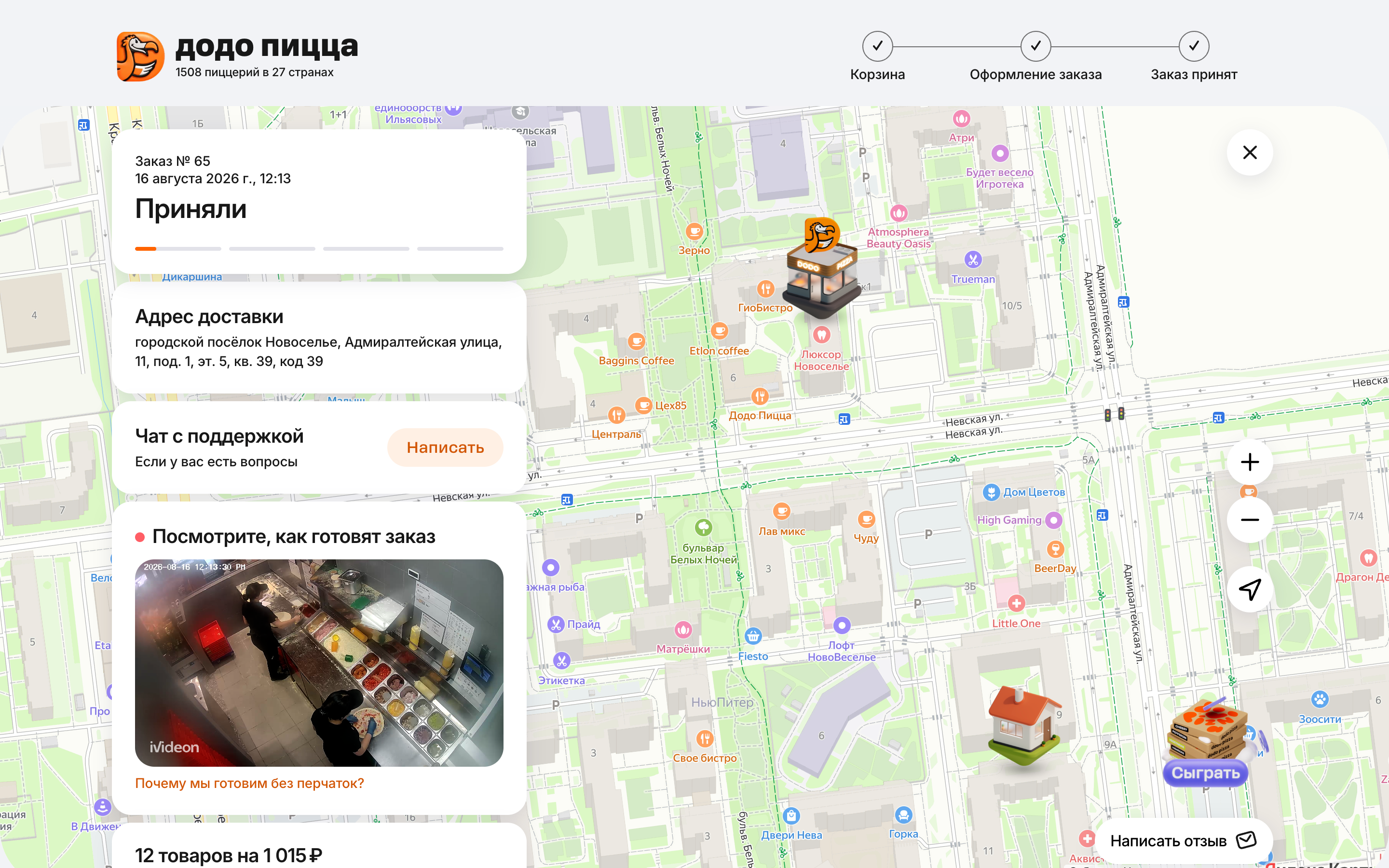Select the Атри beauty pin
Screen dimensions: 1389x868
point(961,119)
